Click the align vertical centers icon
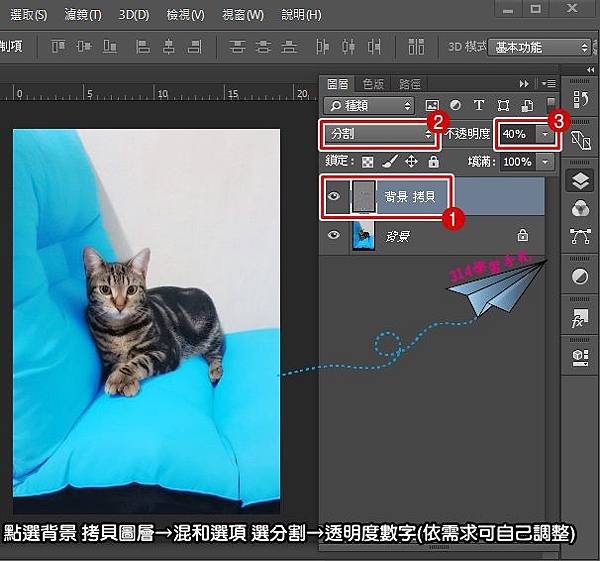Viewport: 600px width, 561px height. click(x=84, y=47)
